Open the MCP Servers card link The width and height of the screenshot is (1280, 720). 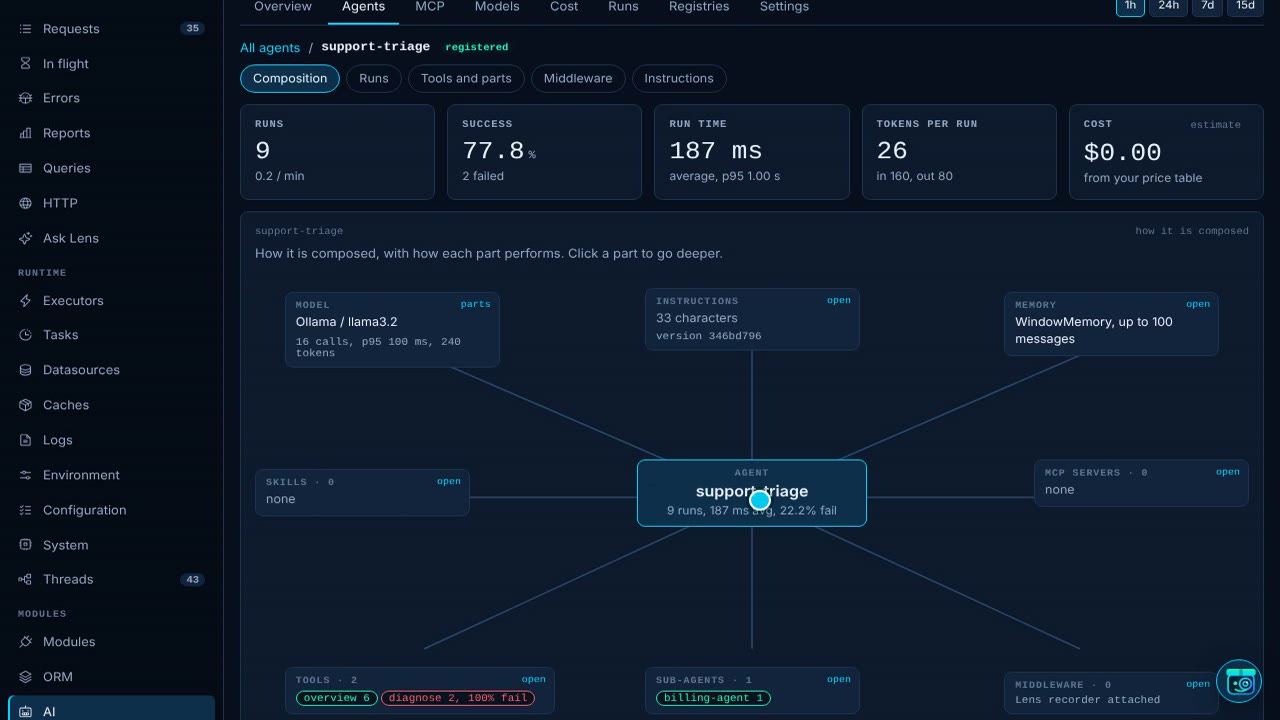(1228, 473)
